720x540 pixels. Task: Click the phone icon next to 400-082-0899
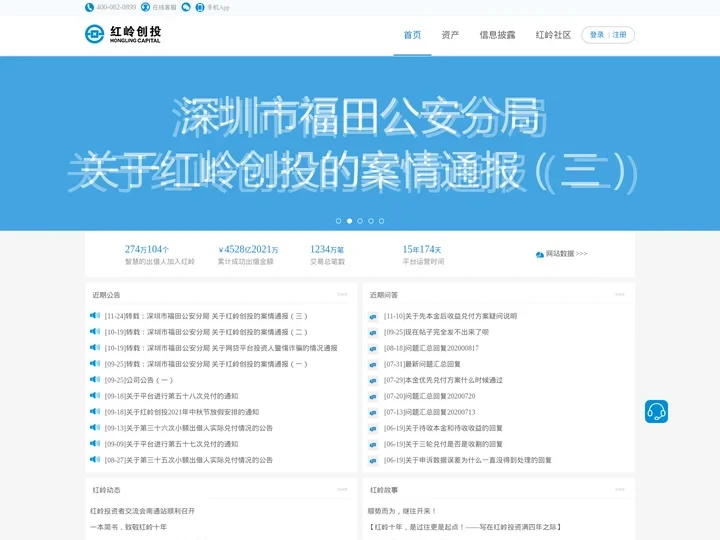tap(90, 7)
